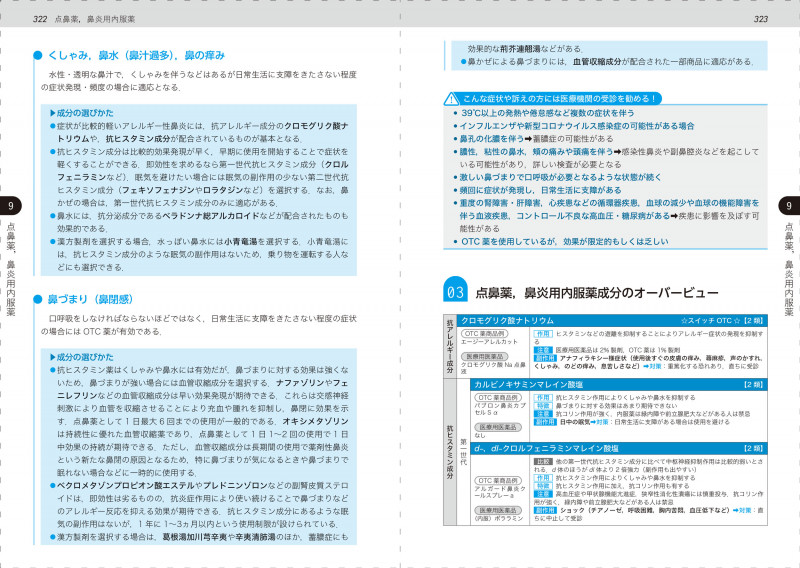Click warning line 39℃以上の発熱や倦怠感など
Screen dimensions: 800x568
[x=547, y=113]
